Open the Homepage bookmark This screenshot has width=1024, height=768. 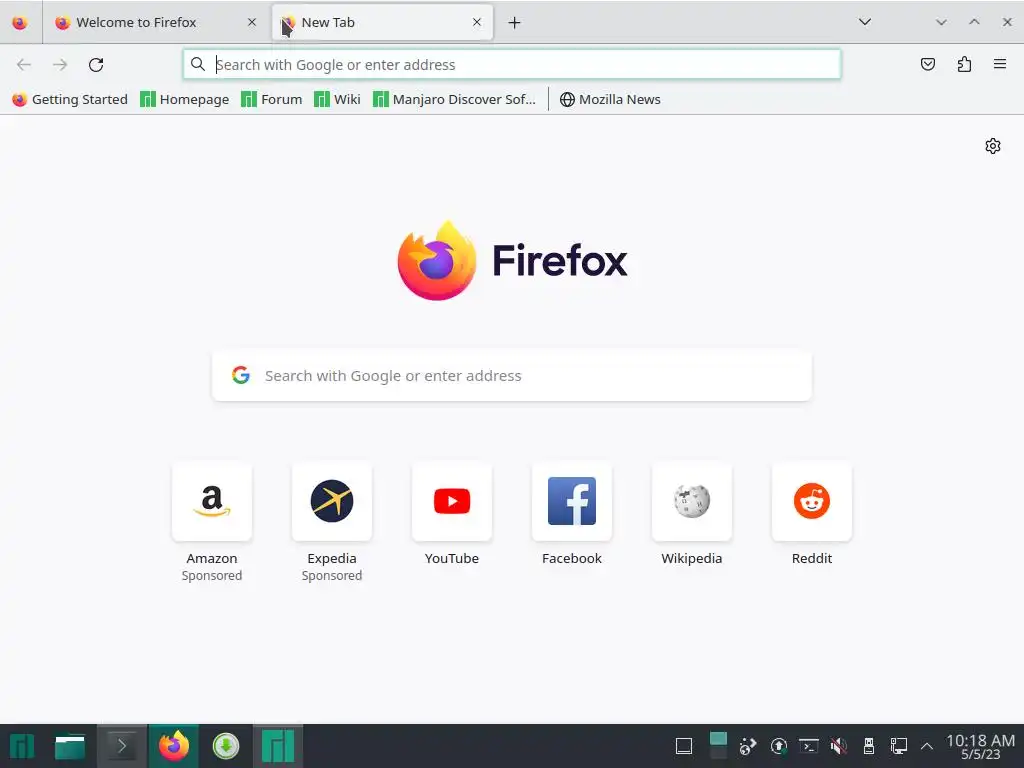185,99
